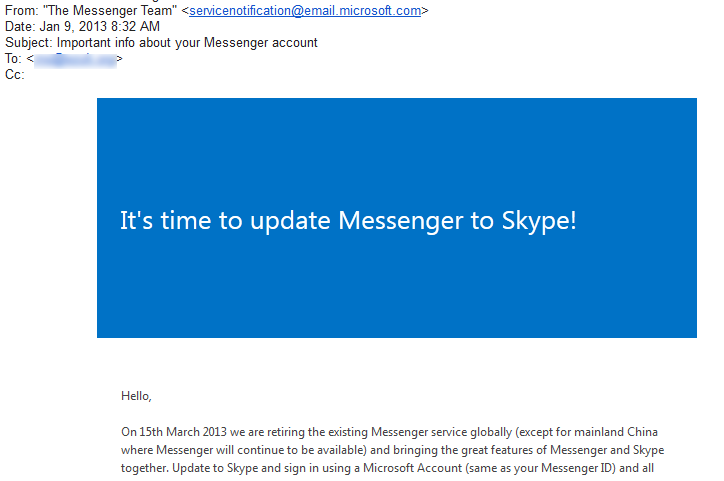
Task: Click the "Date:" header label
Action: point(20,27)
